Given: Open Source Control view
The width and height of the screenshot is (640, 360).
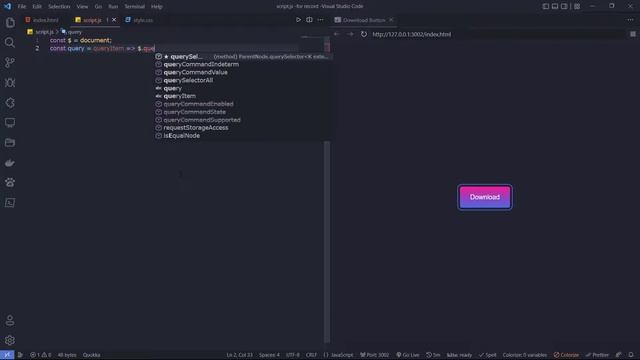Looking at the screenshot, I should point(10,62).
